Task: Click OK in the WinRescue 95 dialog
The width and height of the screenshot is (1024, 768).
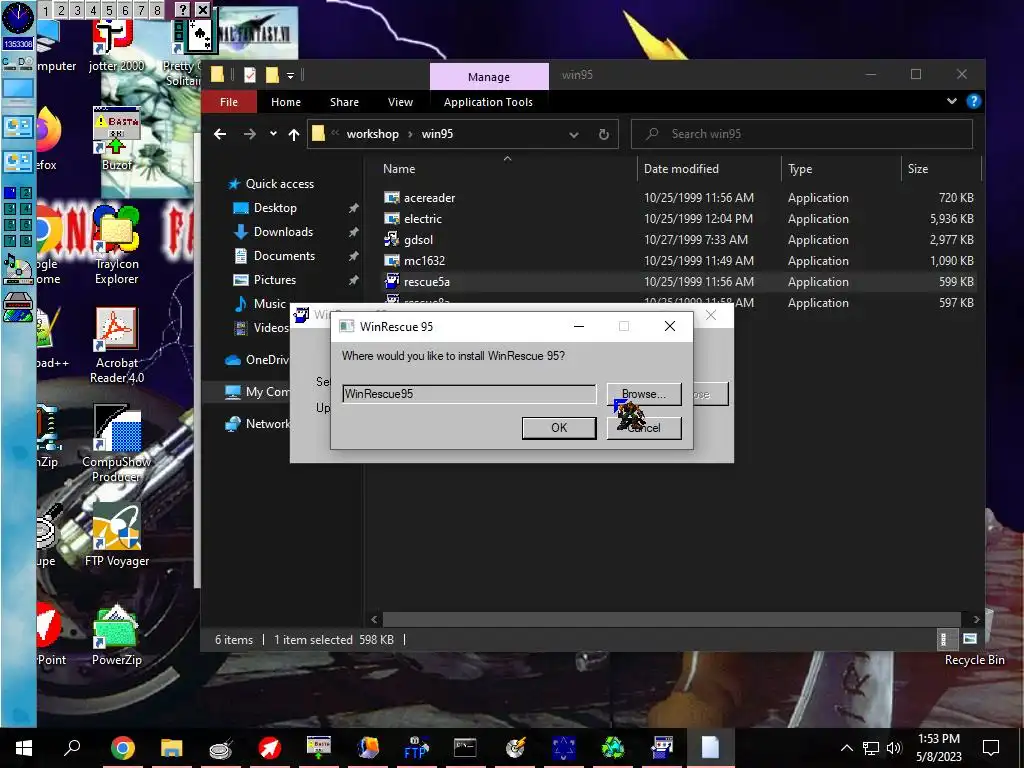Action: coord(559,428)
